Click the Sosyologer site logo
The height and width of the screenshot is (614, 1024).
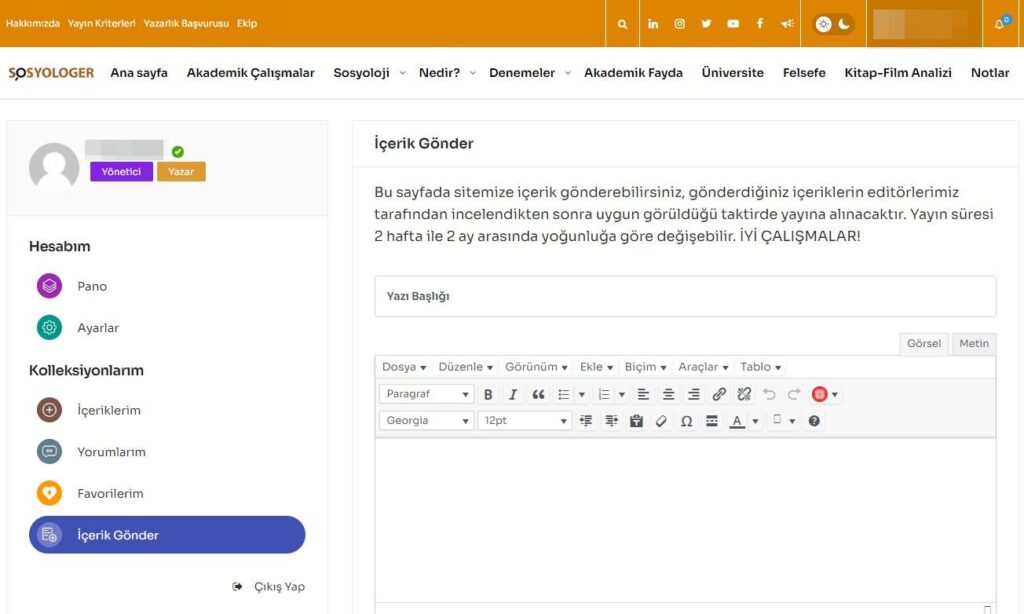(51, 73)
